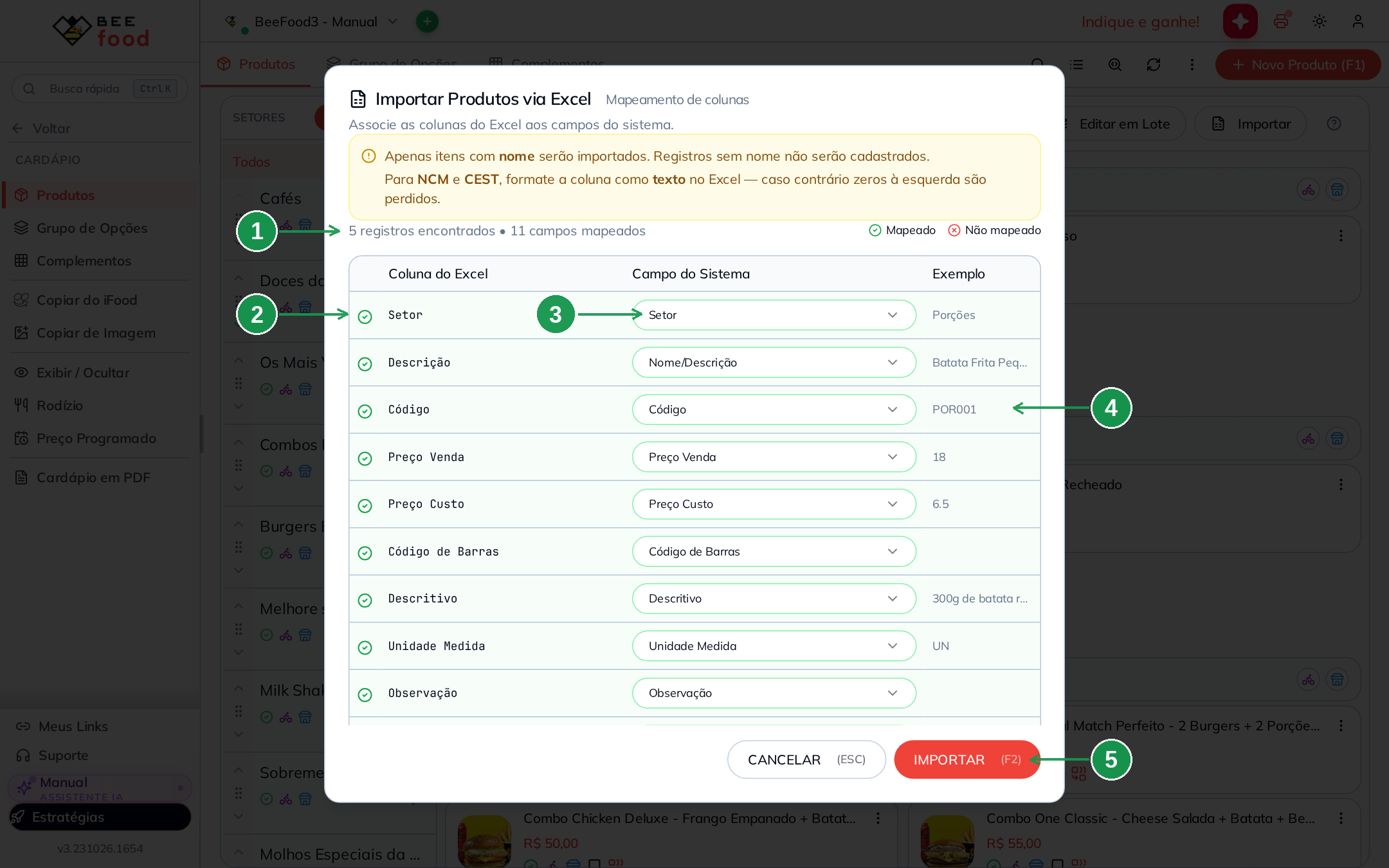Open the Preço Custo field dropdown
Viewport: 1389px width, 868px height.
point(774,504)
